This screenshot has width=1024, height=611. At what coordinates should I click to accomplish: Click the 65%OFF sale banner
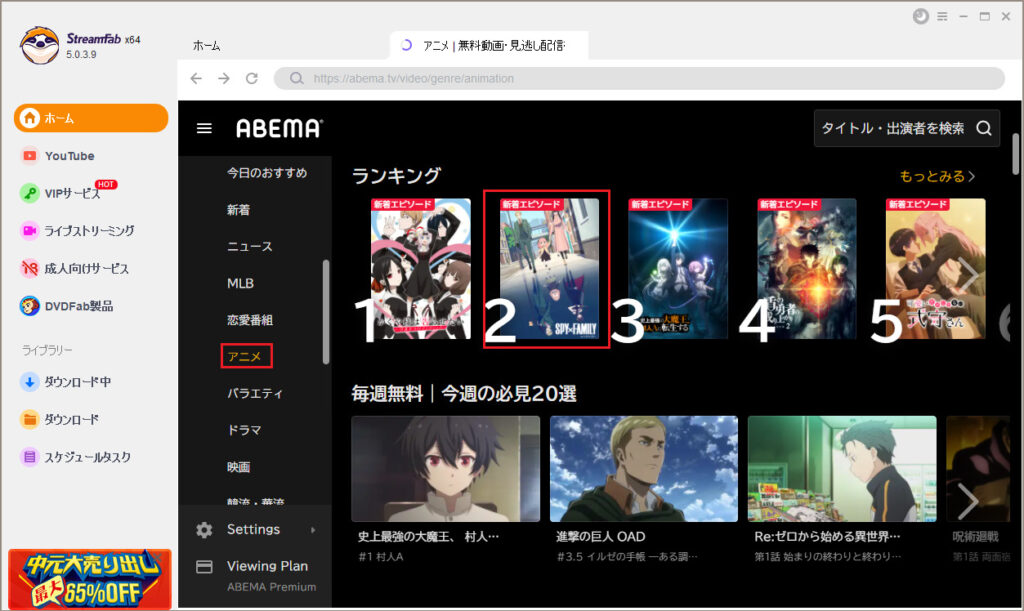[x=89, y=579]
